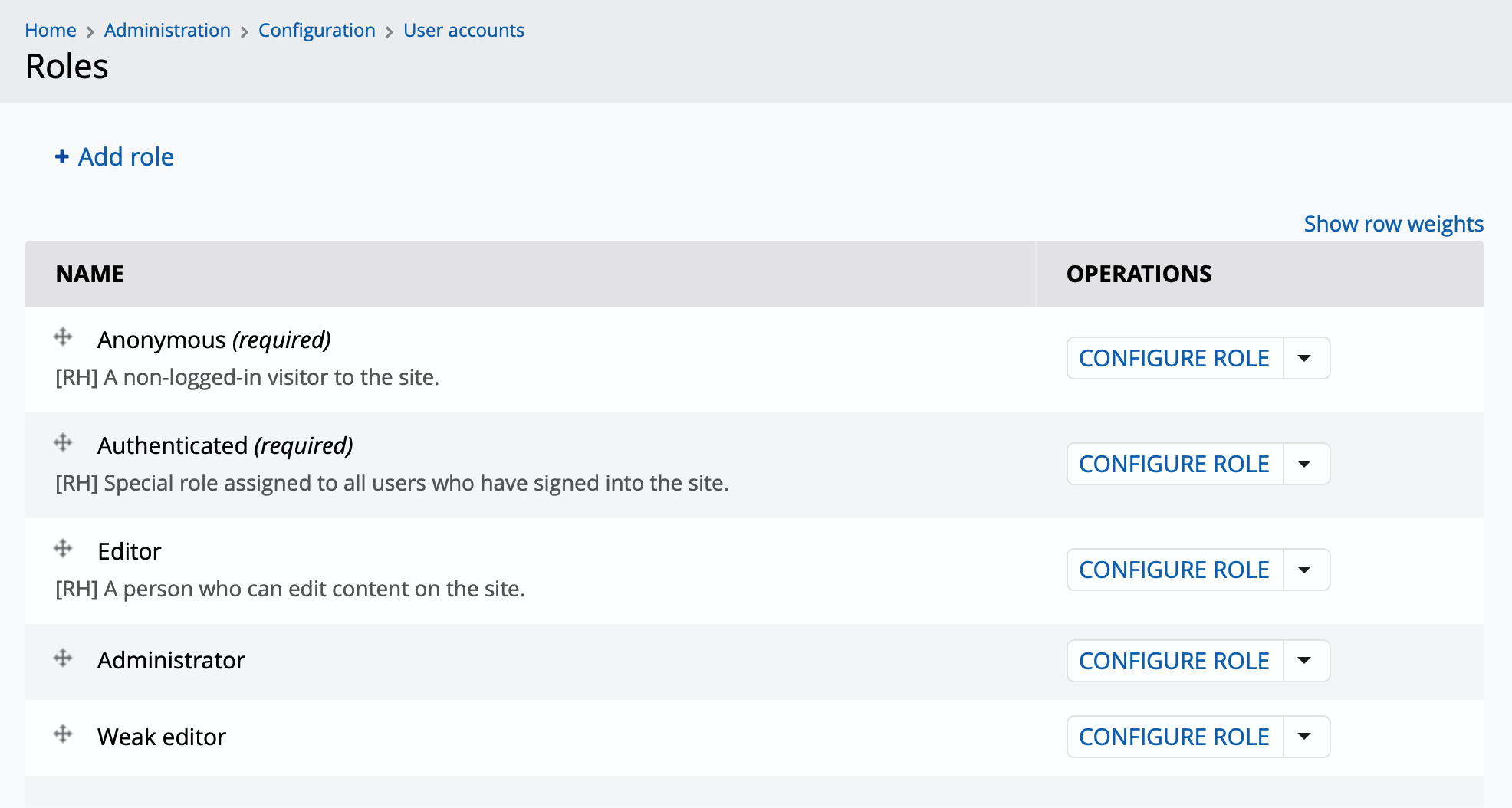This screenshot has width=1512, height=808.
Task: Click the drag handle for Weak editor role
Action: click(x=63, y=734)
